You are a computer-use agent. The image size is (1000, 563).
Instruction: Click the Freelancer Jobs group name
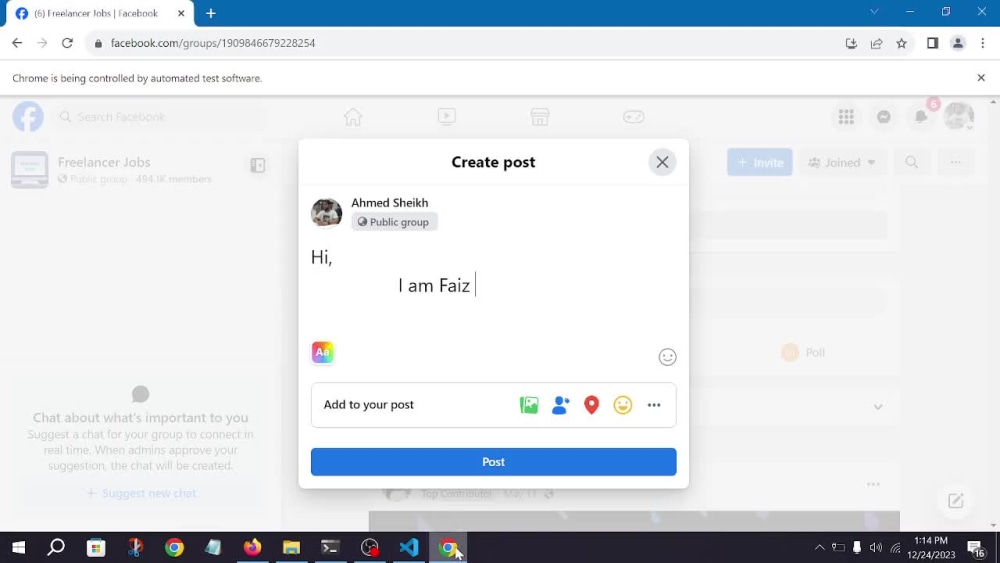104,162
